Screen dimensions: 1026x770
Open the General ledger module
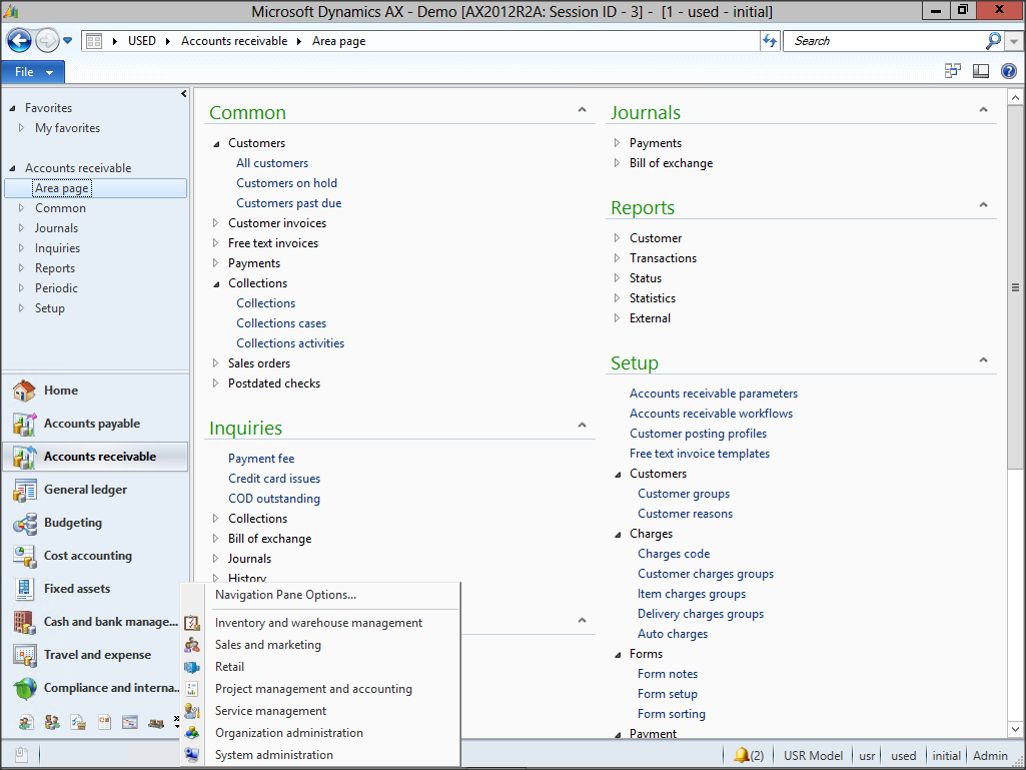[x=85, y=490]
